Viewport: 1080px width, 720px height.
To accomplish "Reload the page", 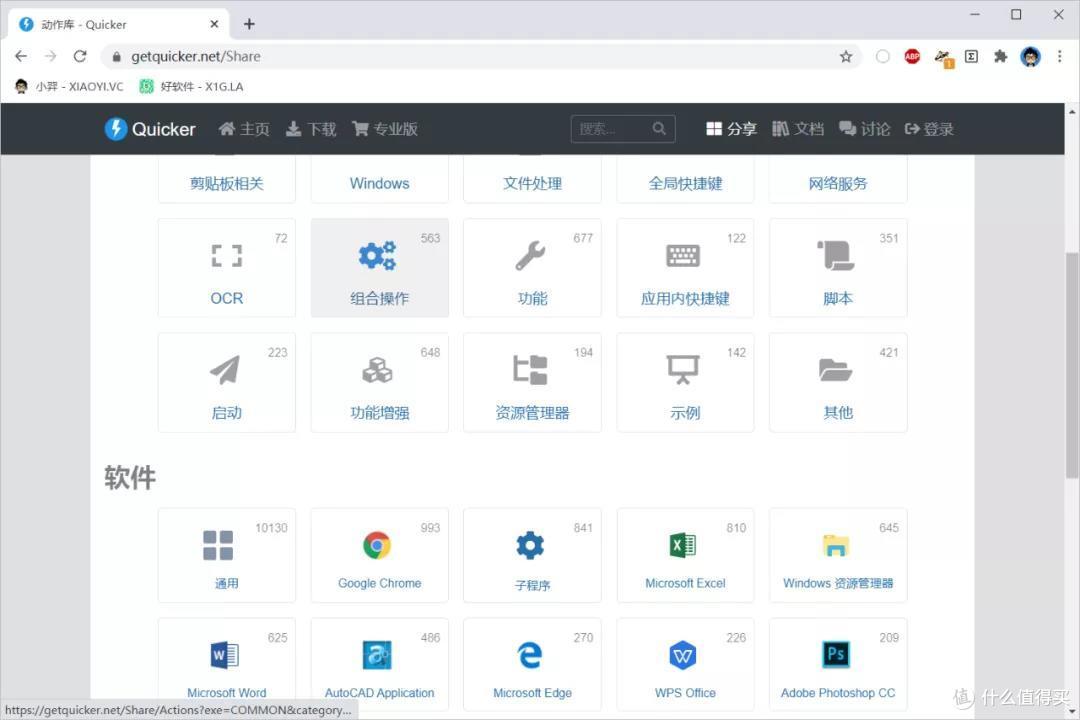I will (80, 56).
